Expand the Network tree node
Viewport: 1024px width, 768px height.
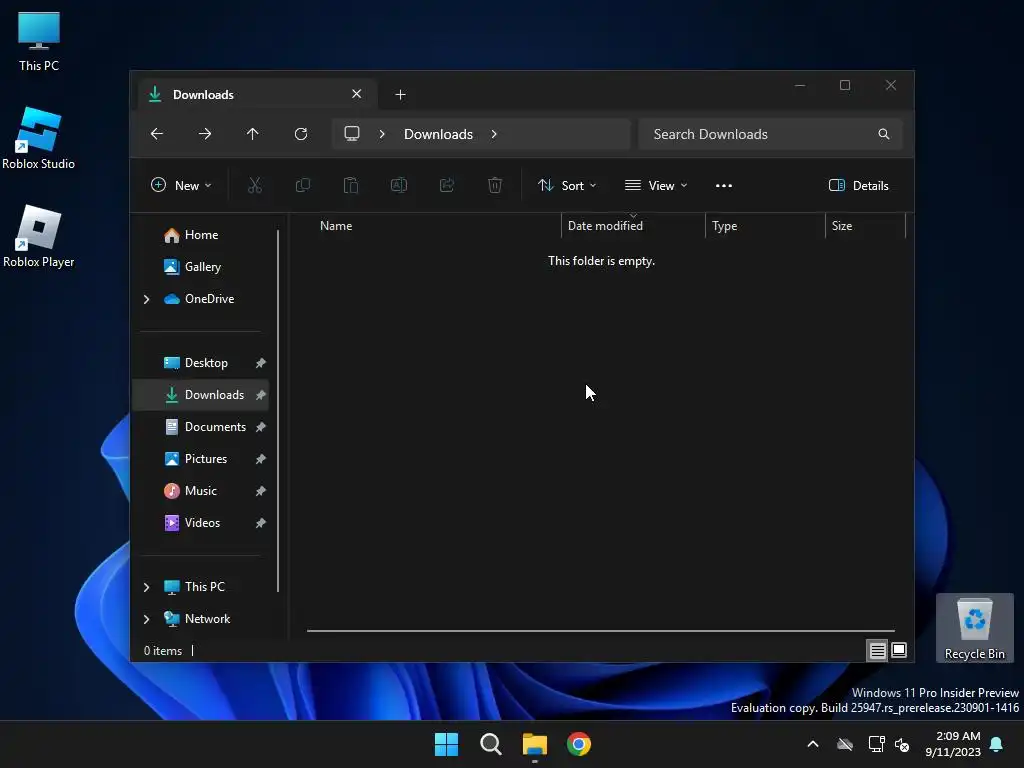[x=146, y=619]
